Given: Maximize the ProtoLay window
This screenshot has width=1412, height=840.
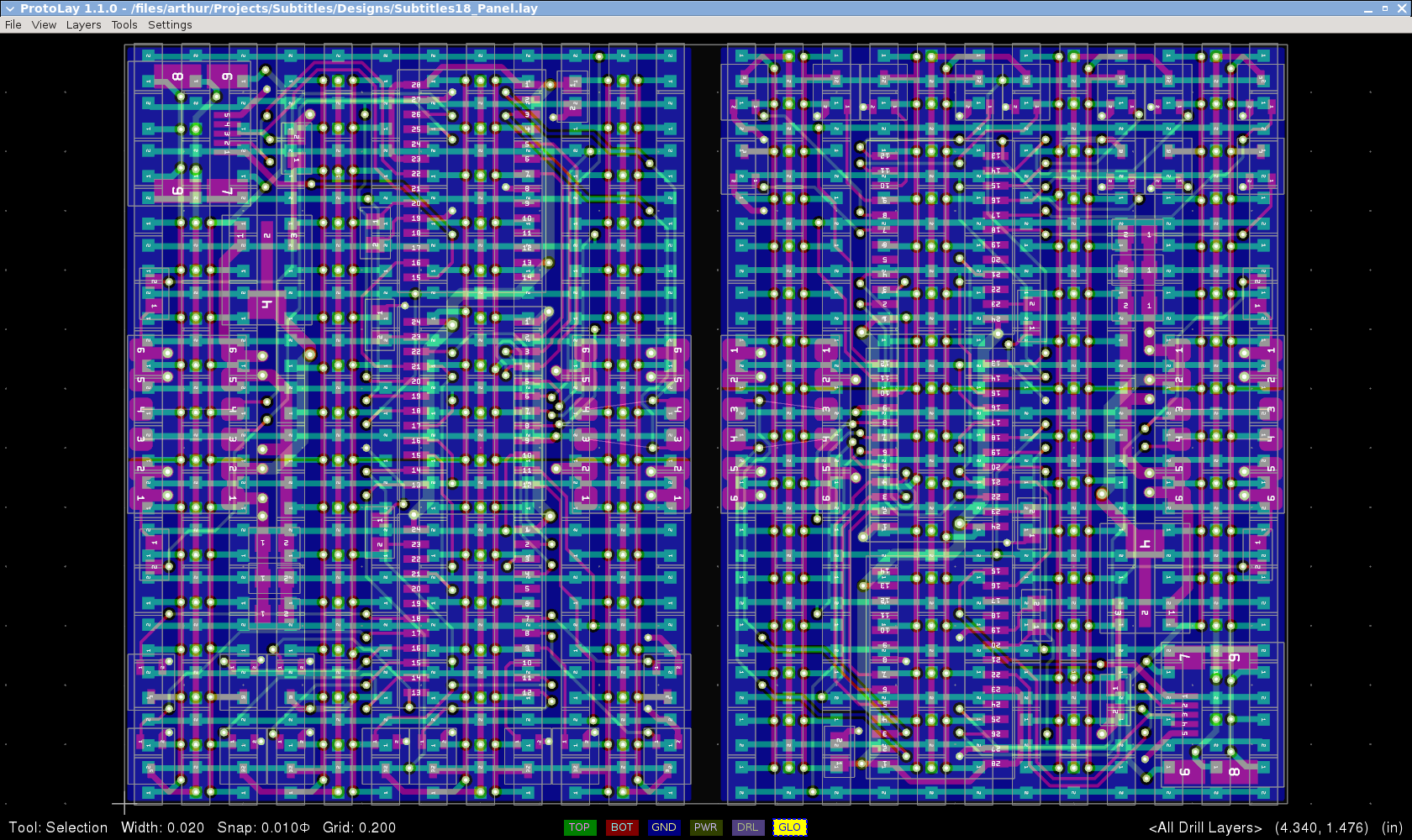Looking at the screenshot, I should click(1384, 8).
